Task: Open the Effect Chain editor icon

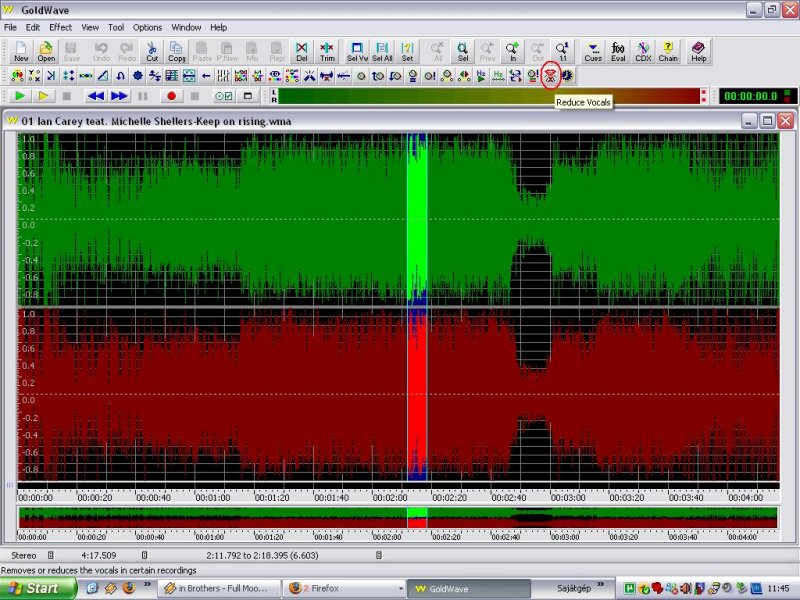Action: (x=668, y=51)
